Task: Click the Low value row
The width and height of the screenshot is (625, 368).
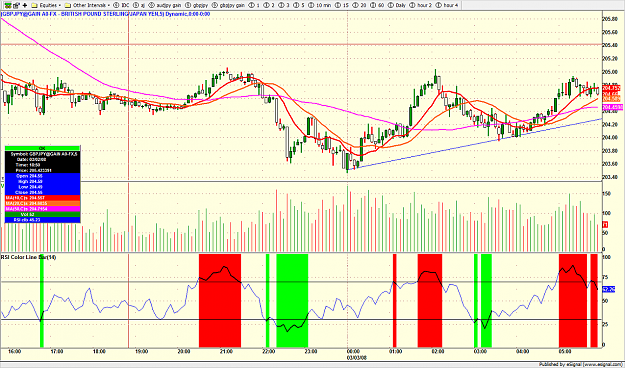Action: [42, 187]
